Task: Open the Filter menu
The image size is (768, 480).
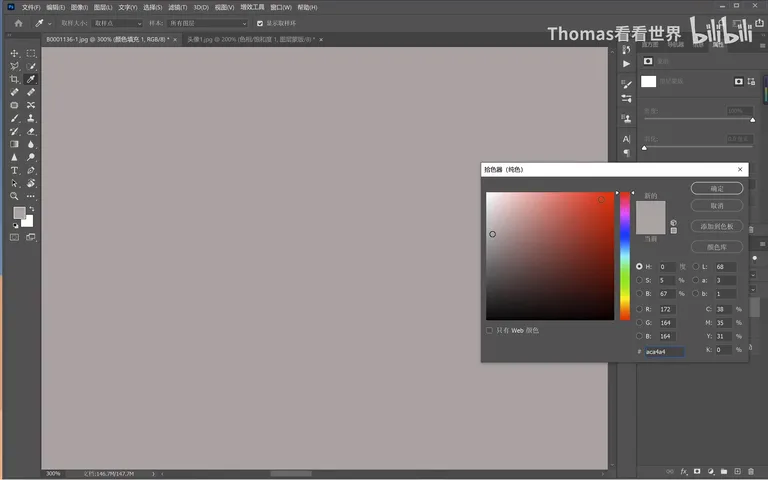Action: point(177,7)
